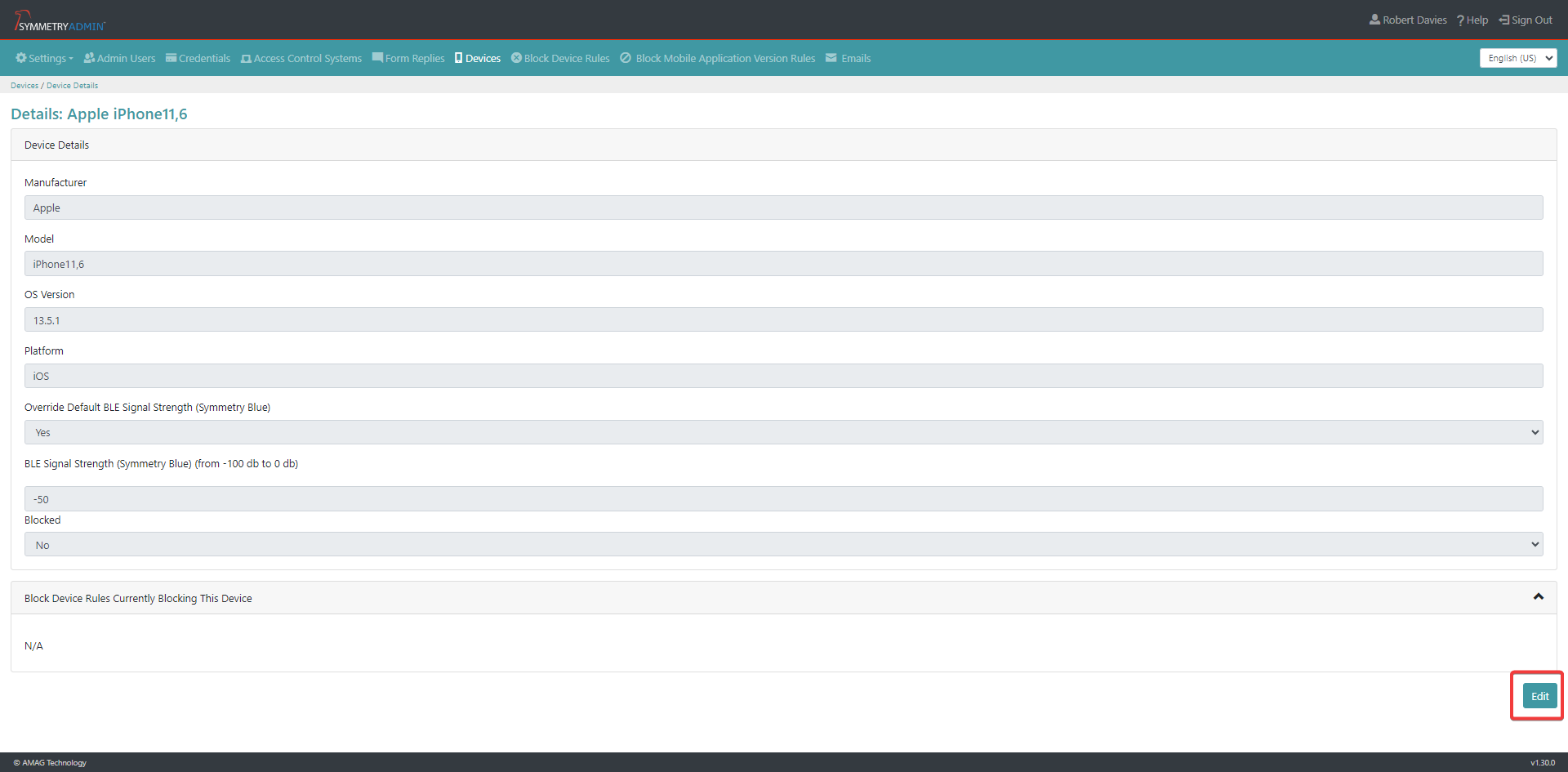Go to Admin Users page
The width and height of the screenshot is (1568, 772).
[120, 58]
